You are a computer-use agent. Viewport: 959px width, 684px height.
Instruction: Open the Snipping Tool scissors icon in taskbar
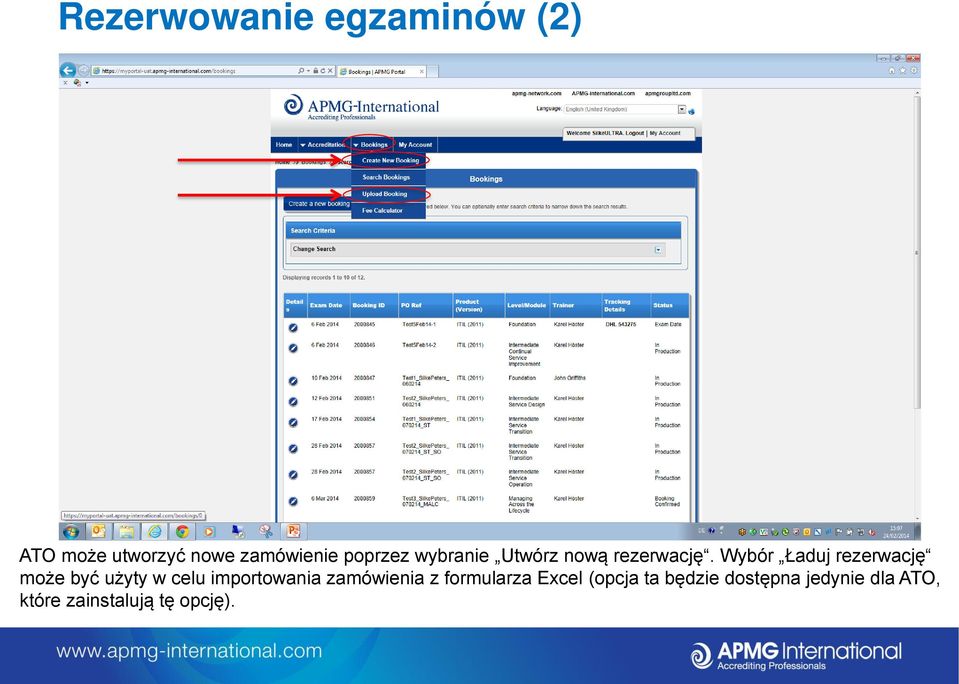click(x=265, y=531)
